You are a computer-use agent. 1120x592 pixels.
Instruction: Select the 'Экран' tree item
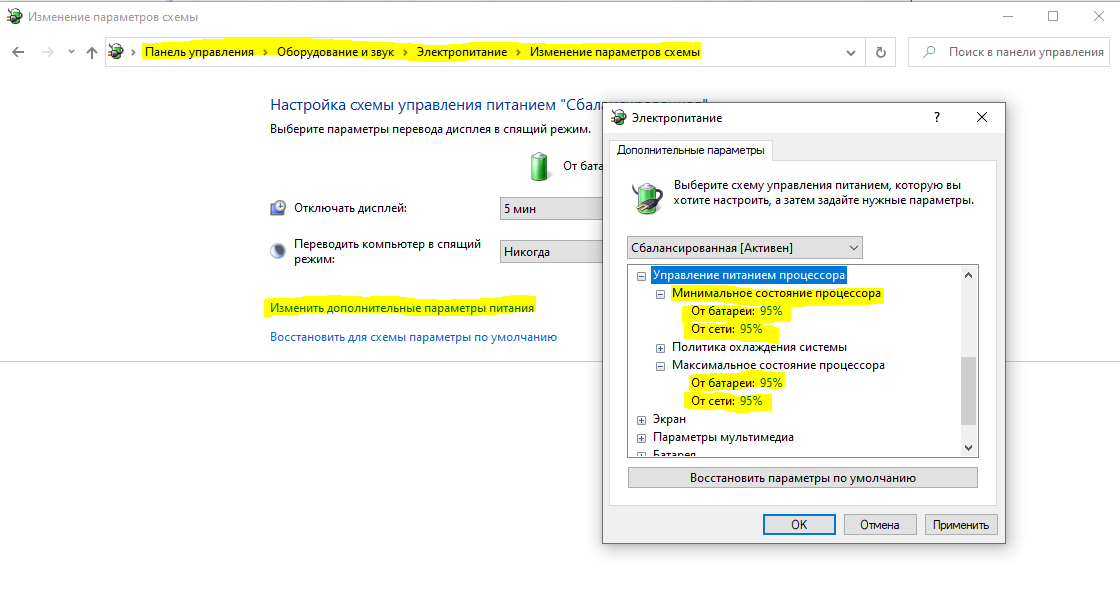[x=669, y=419]
